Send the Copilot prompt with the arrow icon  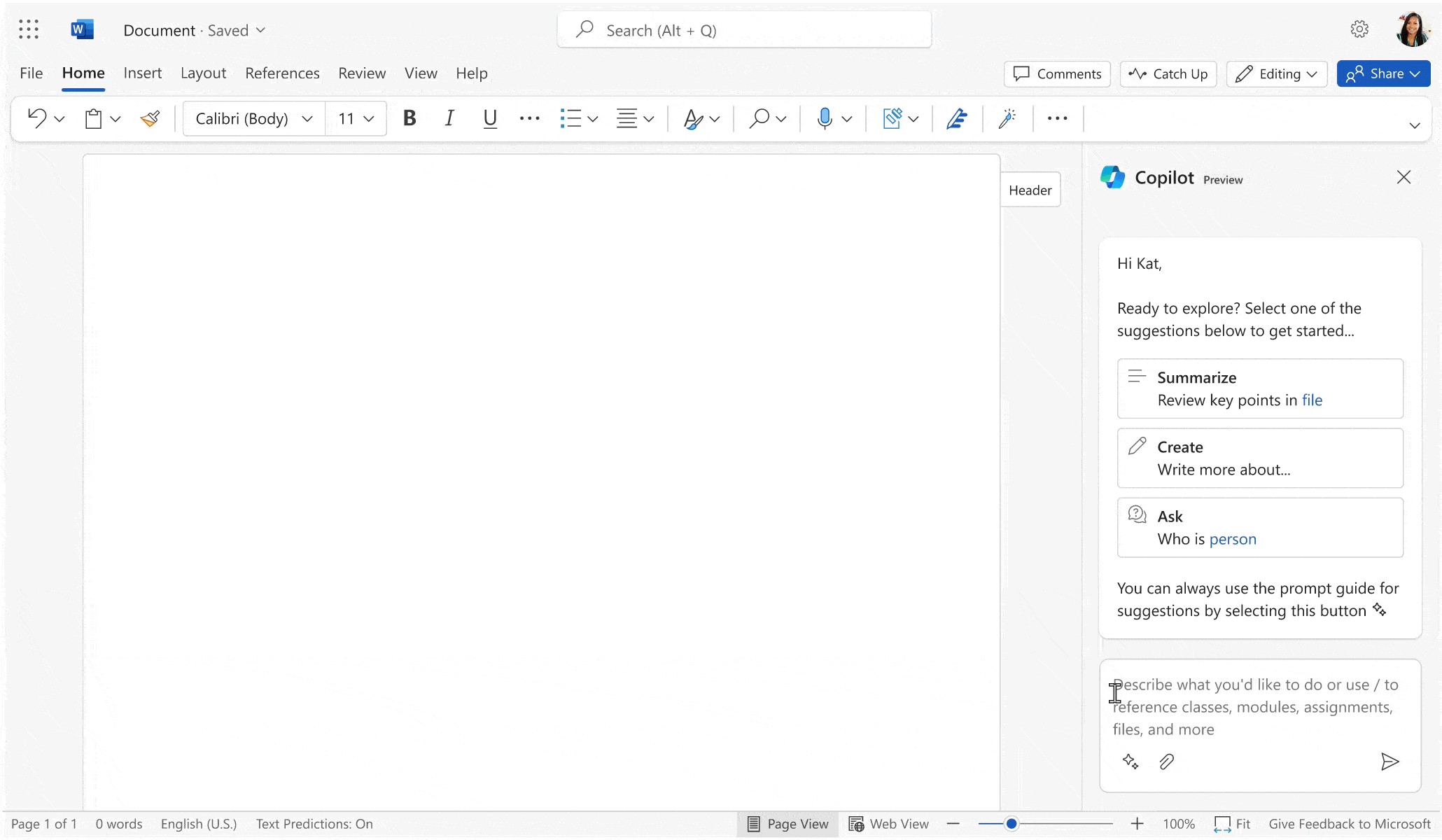[x=1391, y=762]
